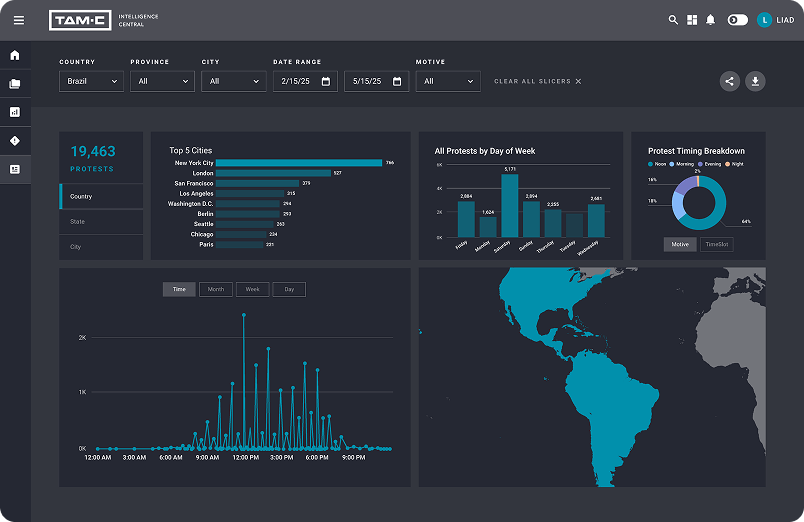Open the folders icon in sidebar
804x522 pixels.
(x=15, y=84)
